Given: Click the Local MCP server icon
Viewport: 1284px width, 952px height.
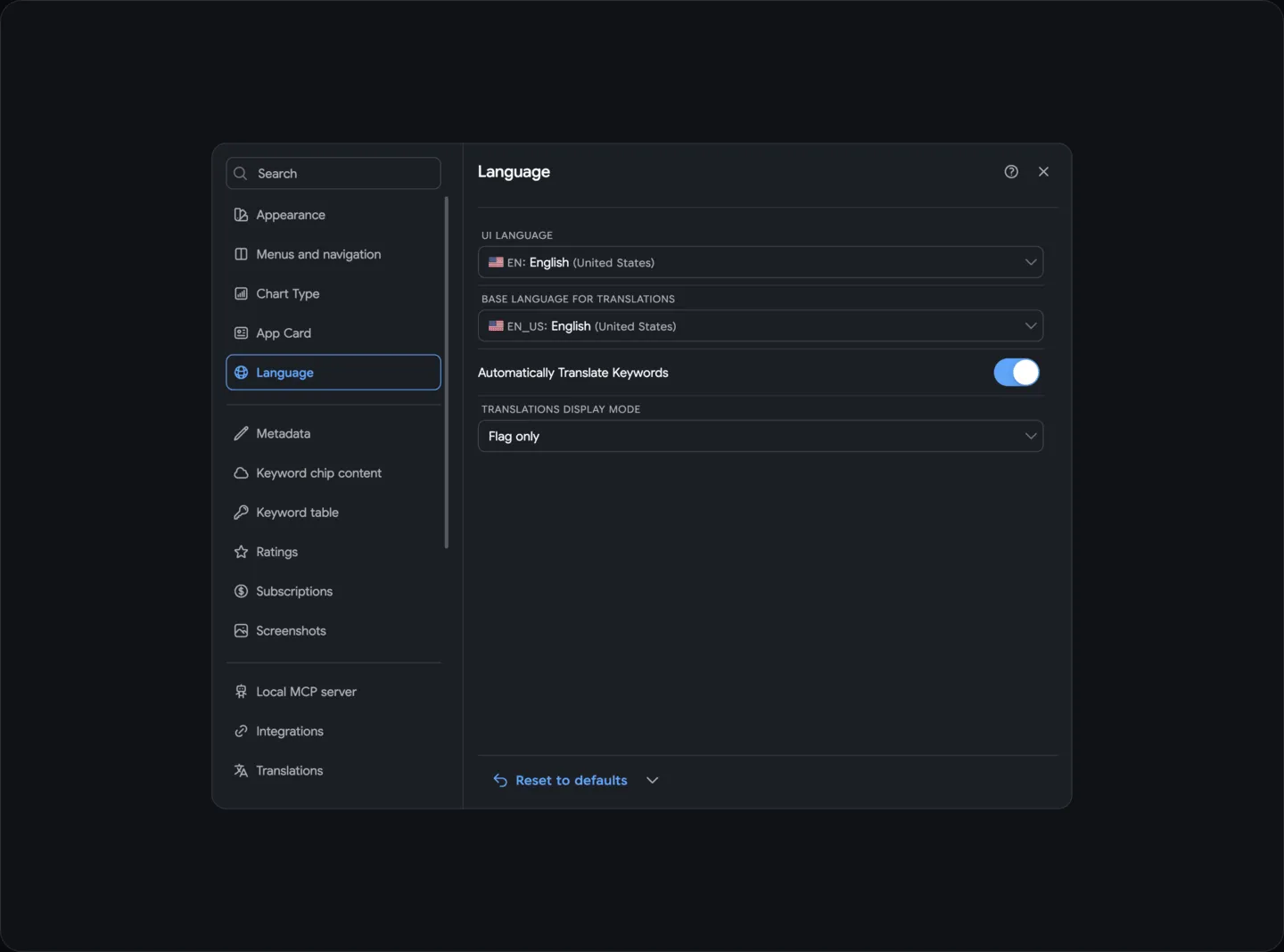Looking at the screenshot, I should (x=241, y=692).
